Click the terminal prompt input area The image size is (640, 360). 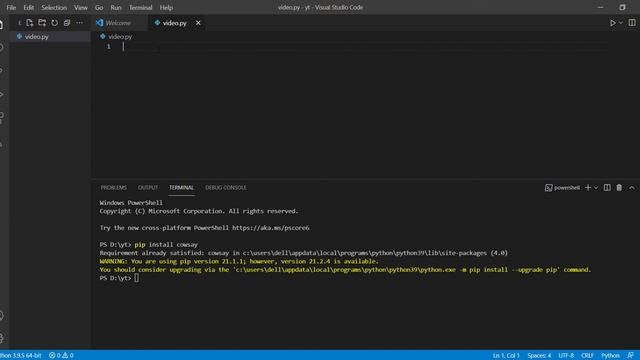[x=136, y=278]
